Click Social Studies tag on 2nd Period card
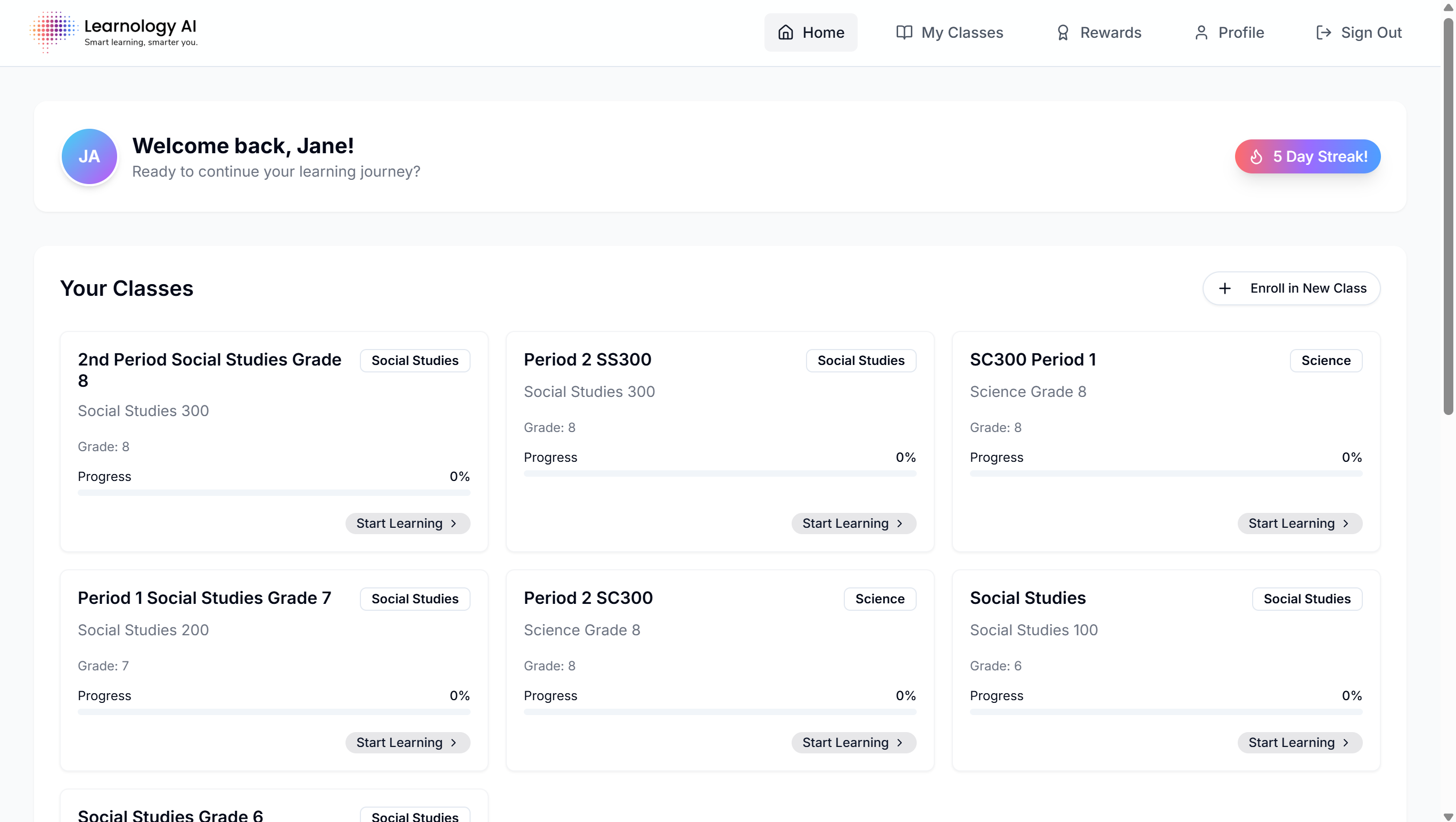 415,360
